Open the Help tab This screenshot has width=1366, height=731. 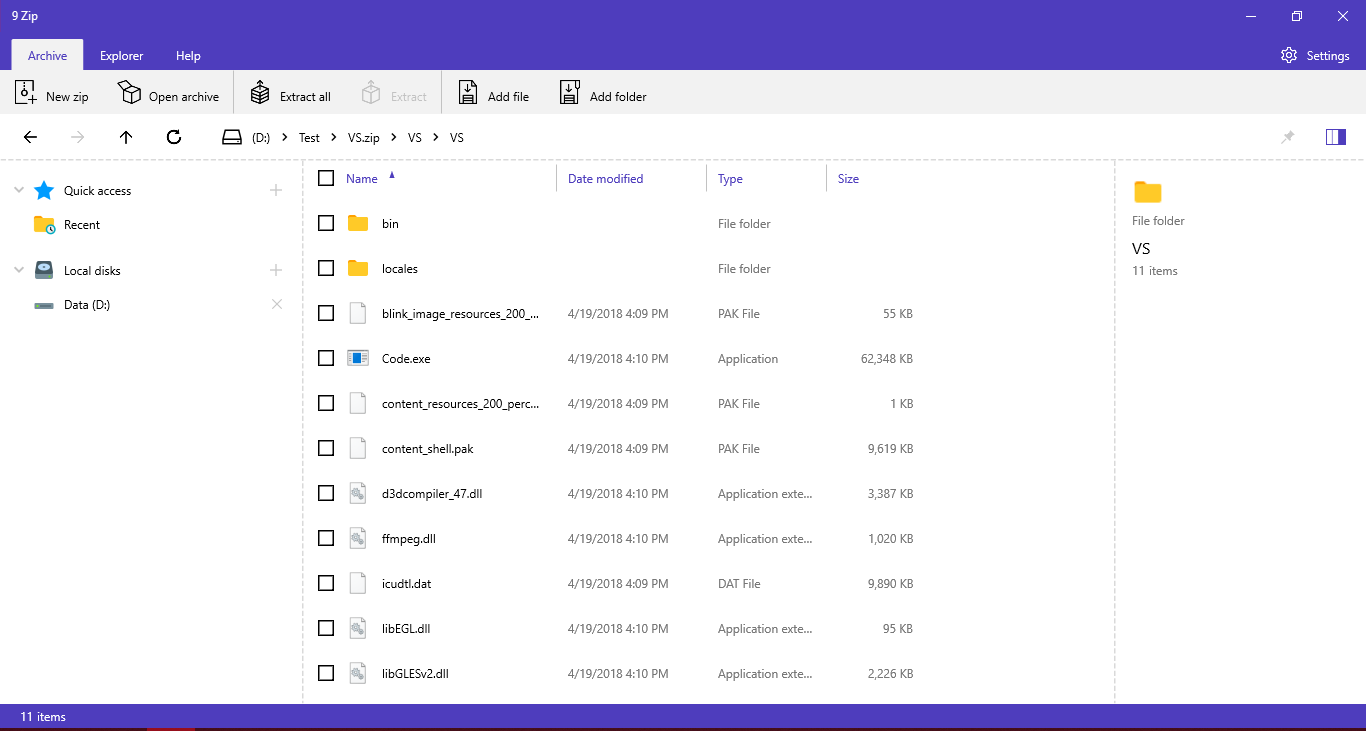[188, 56]
